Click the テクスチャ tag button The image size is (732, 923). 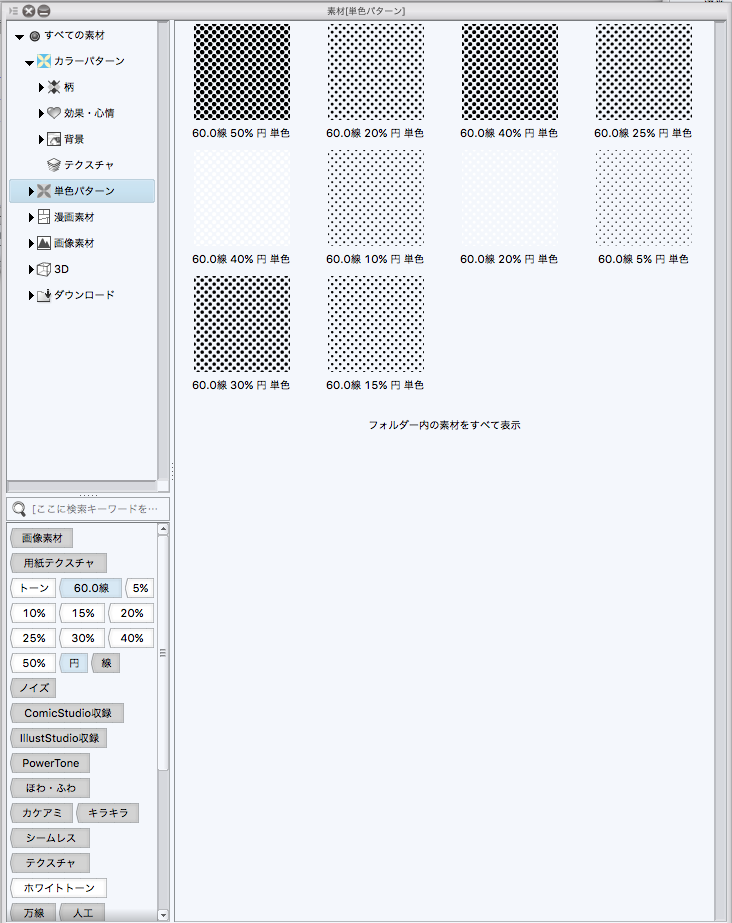[x=50, y=863]
